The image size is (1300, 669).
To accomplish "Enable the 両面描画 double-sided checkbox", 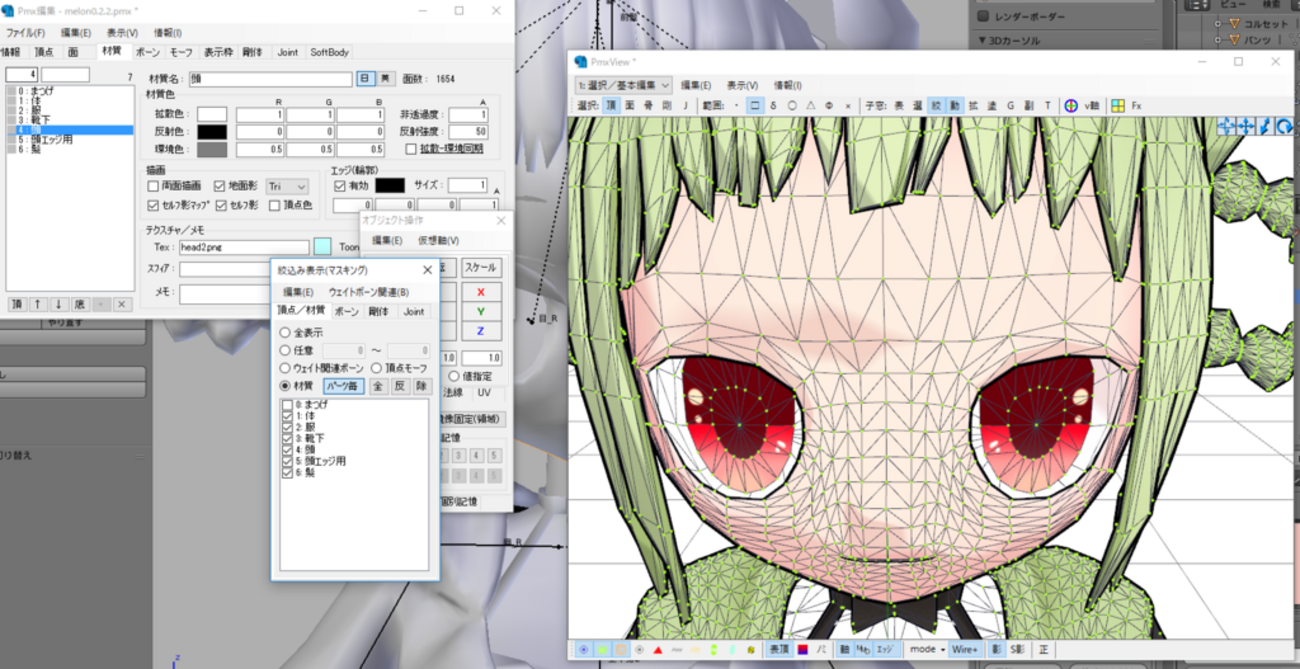I will (153, 186).
